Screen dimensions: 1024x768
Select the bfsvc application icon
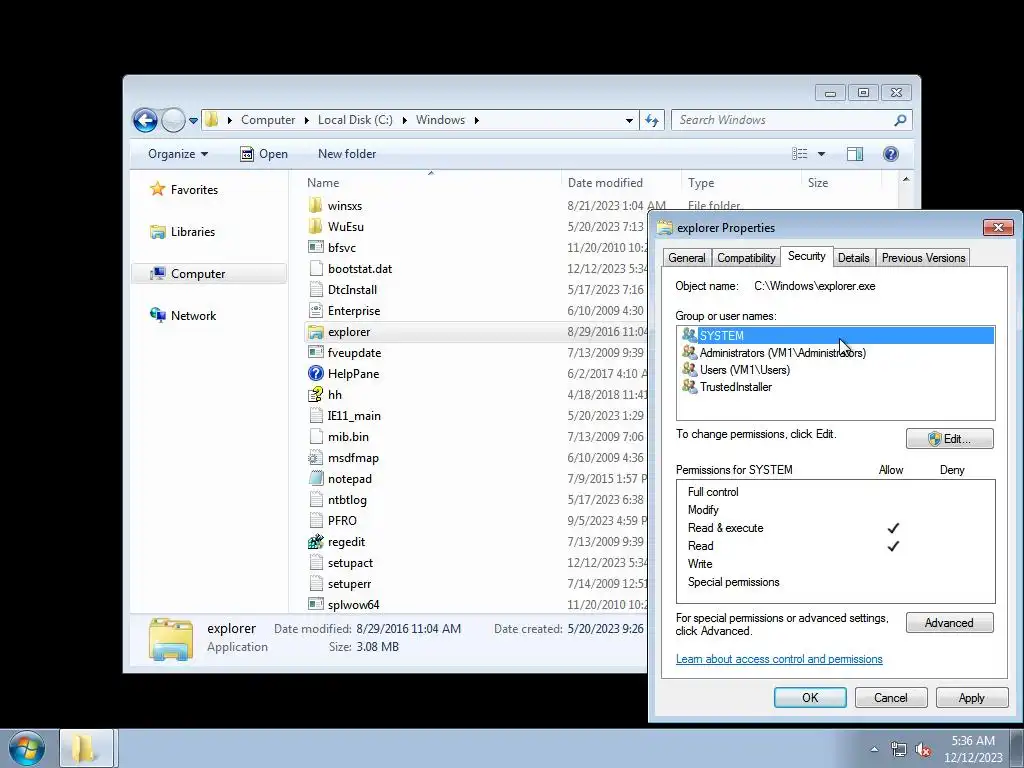pos(315,248)
